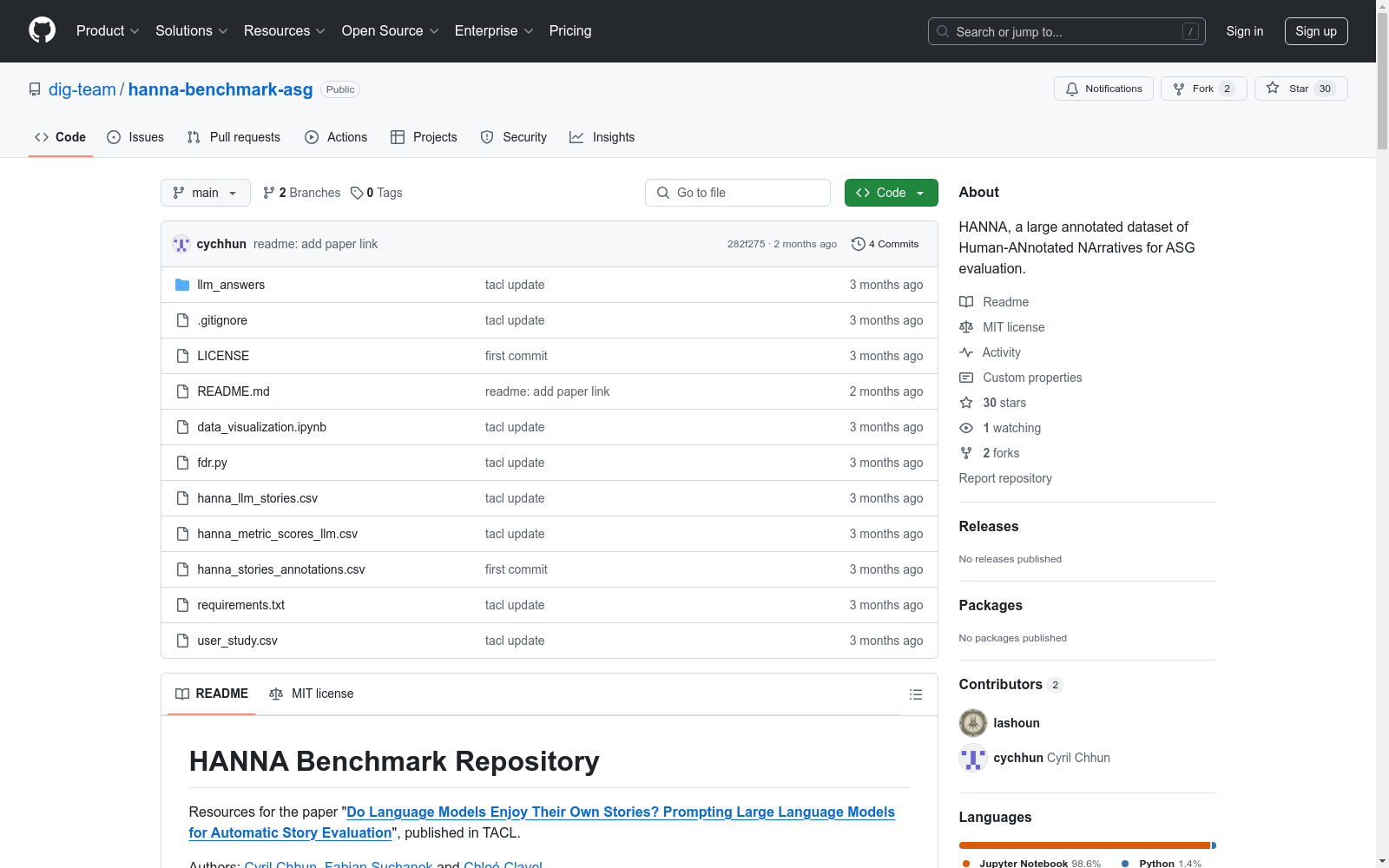
Task: Open the README outline list icon
Action: point(915,694)
